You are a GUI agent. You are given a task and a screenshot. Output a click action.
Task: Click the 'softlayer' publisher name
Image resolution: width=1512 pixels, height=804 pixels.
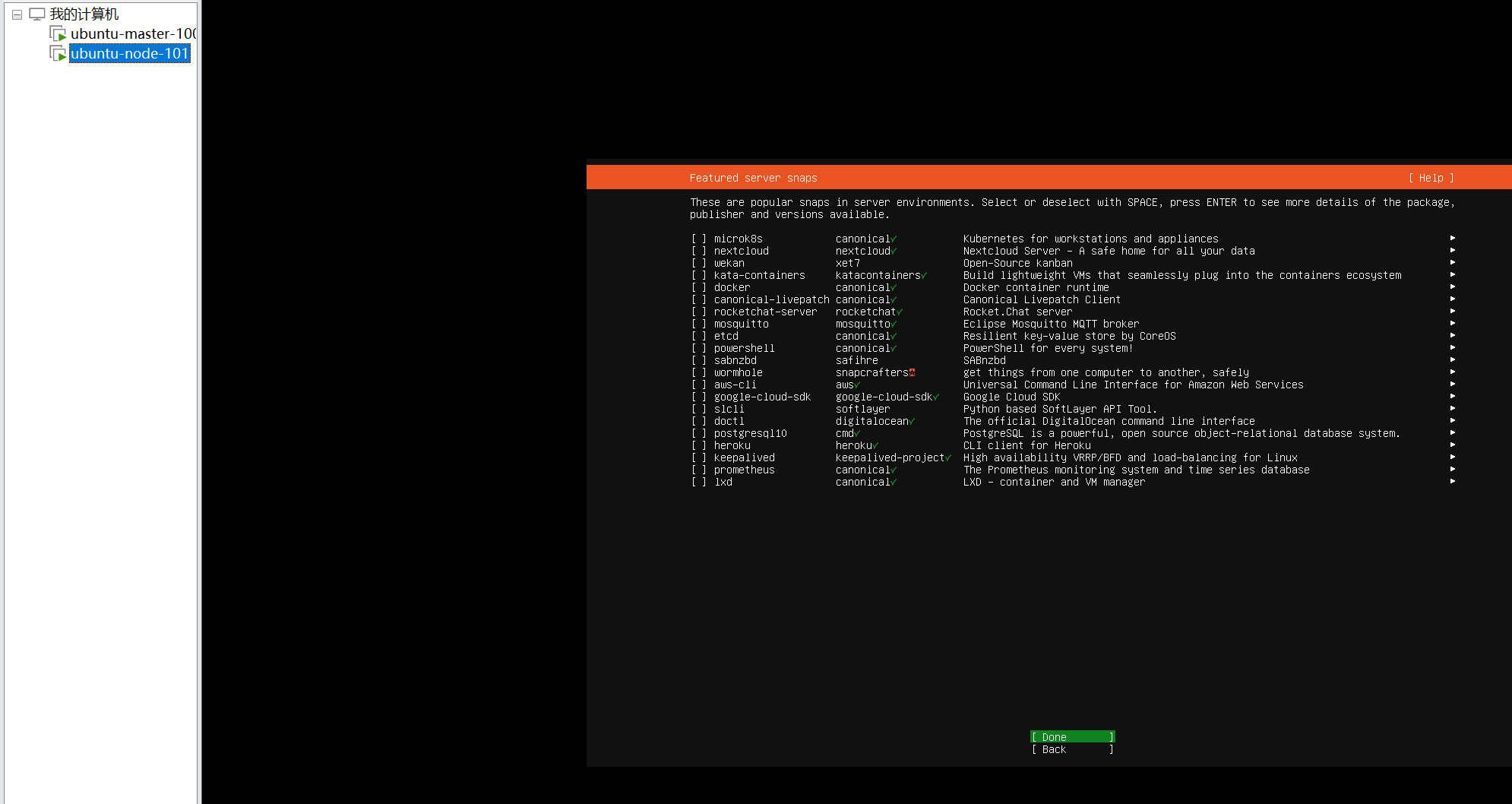point(863,409)
